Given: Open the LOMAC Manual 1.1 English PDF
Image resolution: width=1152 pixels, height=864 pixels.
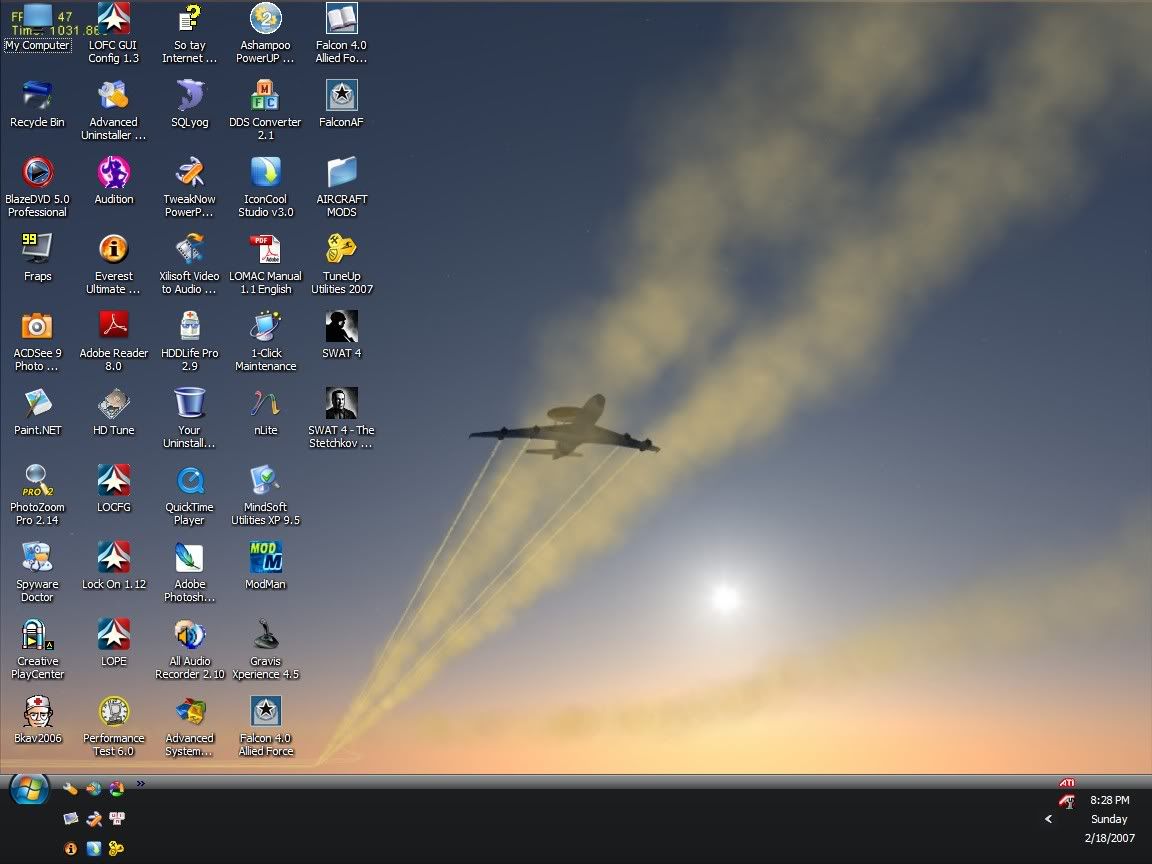Looking at the screenshot, I should (x=265, y=247).
